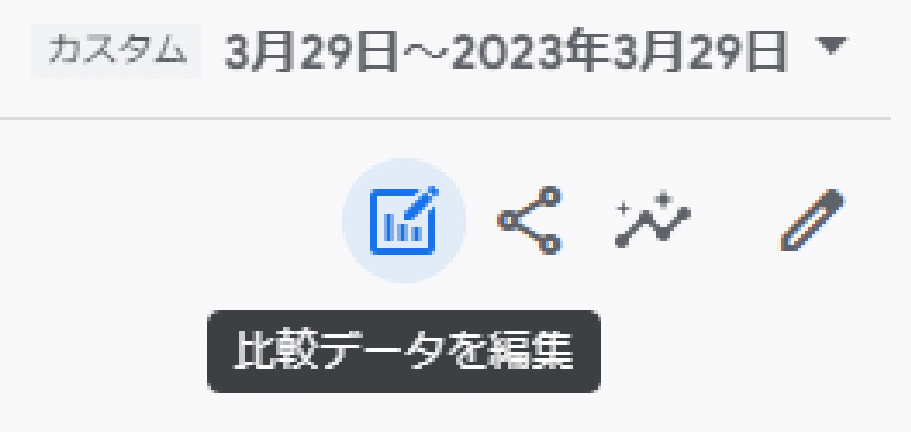The height and width of the screenshot is (432, 911).
Task: Click the 比較データを編集 tooltip
Action: click(404, 351)
